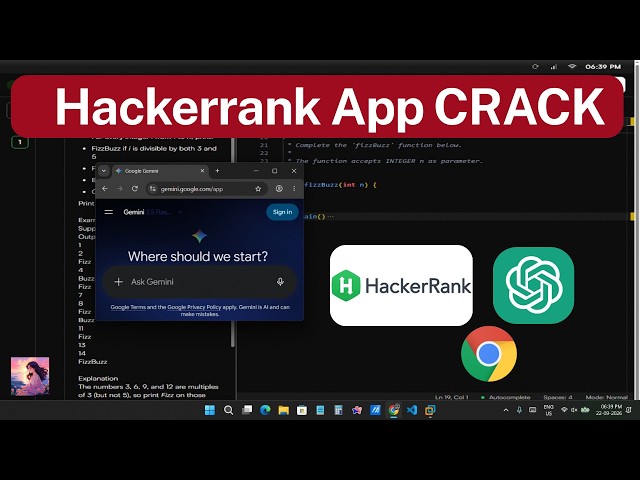This screenshot has width=640, height=480.
Task: Expand the collapsed main() code fold
Action: [330, 216]
